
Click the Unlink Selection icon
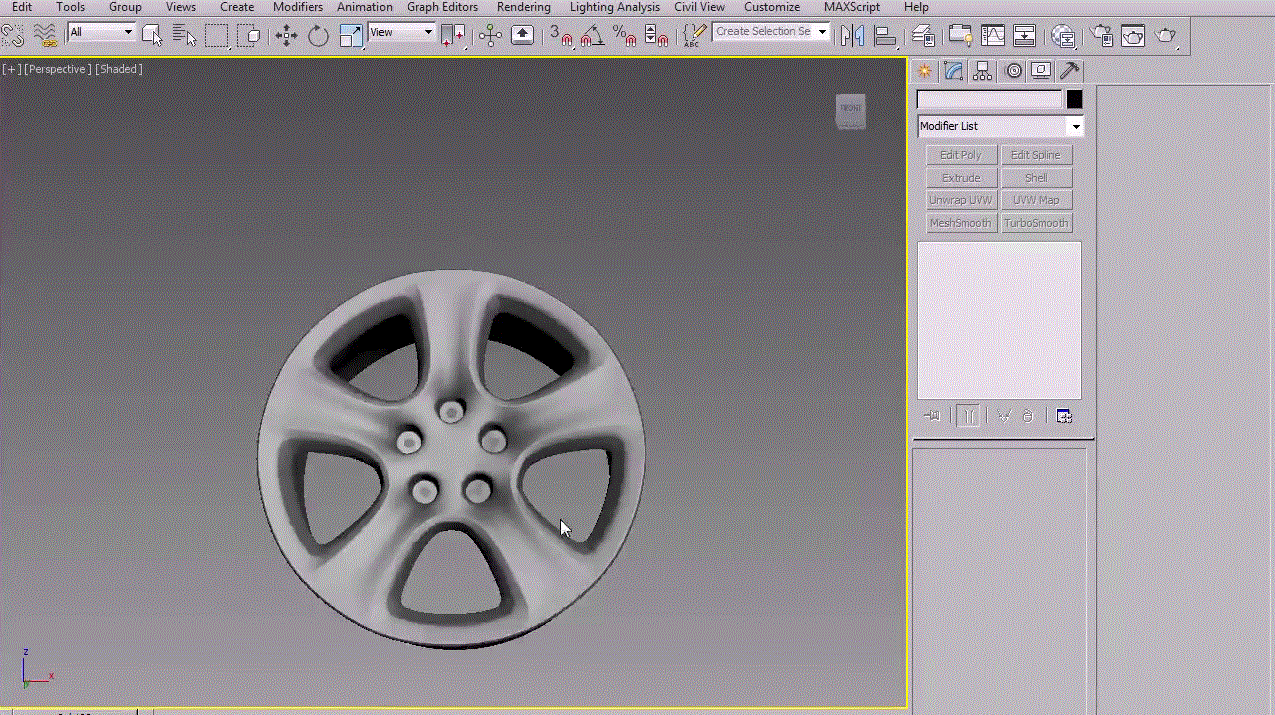point(12,36)
